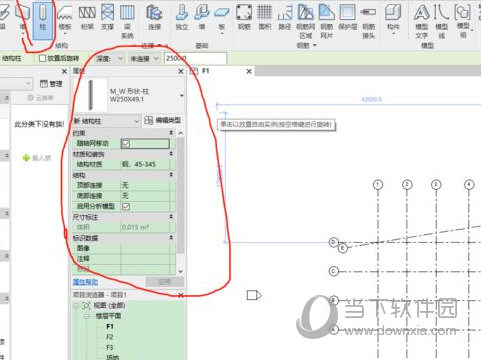Close the left family browser panel
The width and height of the screenshot is (481, 360).
[64, 71]
